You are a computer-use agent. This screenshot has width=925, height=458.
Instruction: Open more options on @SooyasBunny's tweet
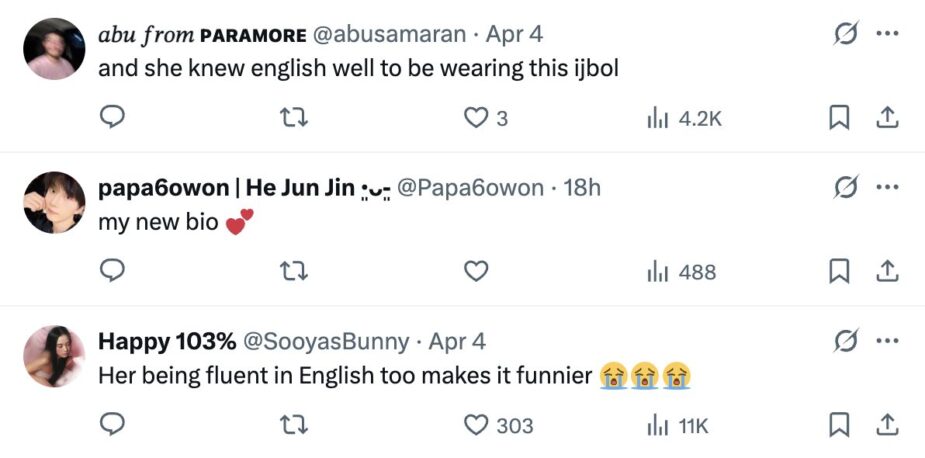pyautogui.click(x=886, y=341)
